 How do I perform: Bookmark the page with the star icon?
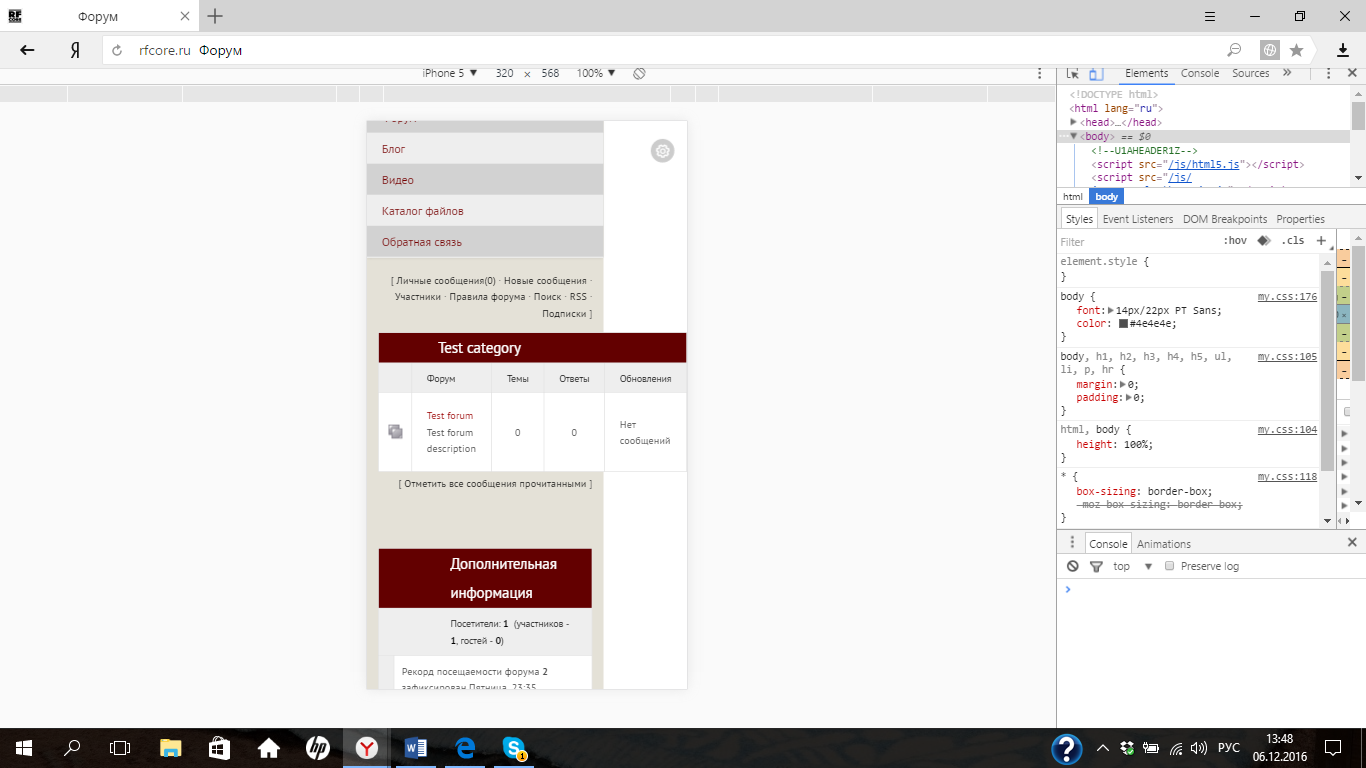1296,50
